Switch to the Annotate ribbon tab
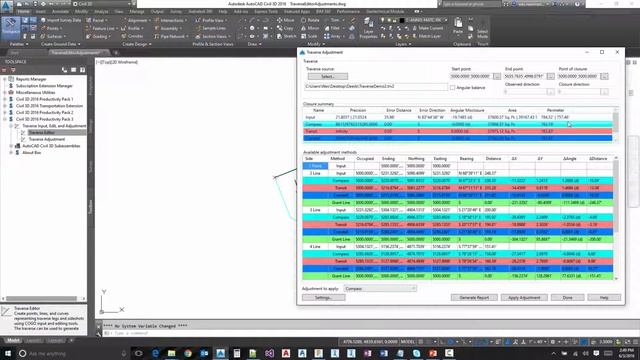 60,11
